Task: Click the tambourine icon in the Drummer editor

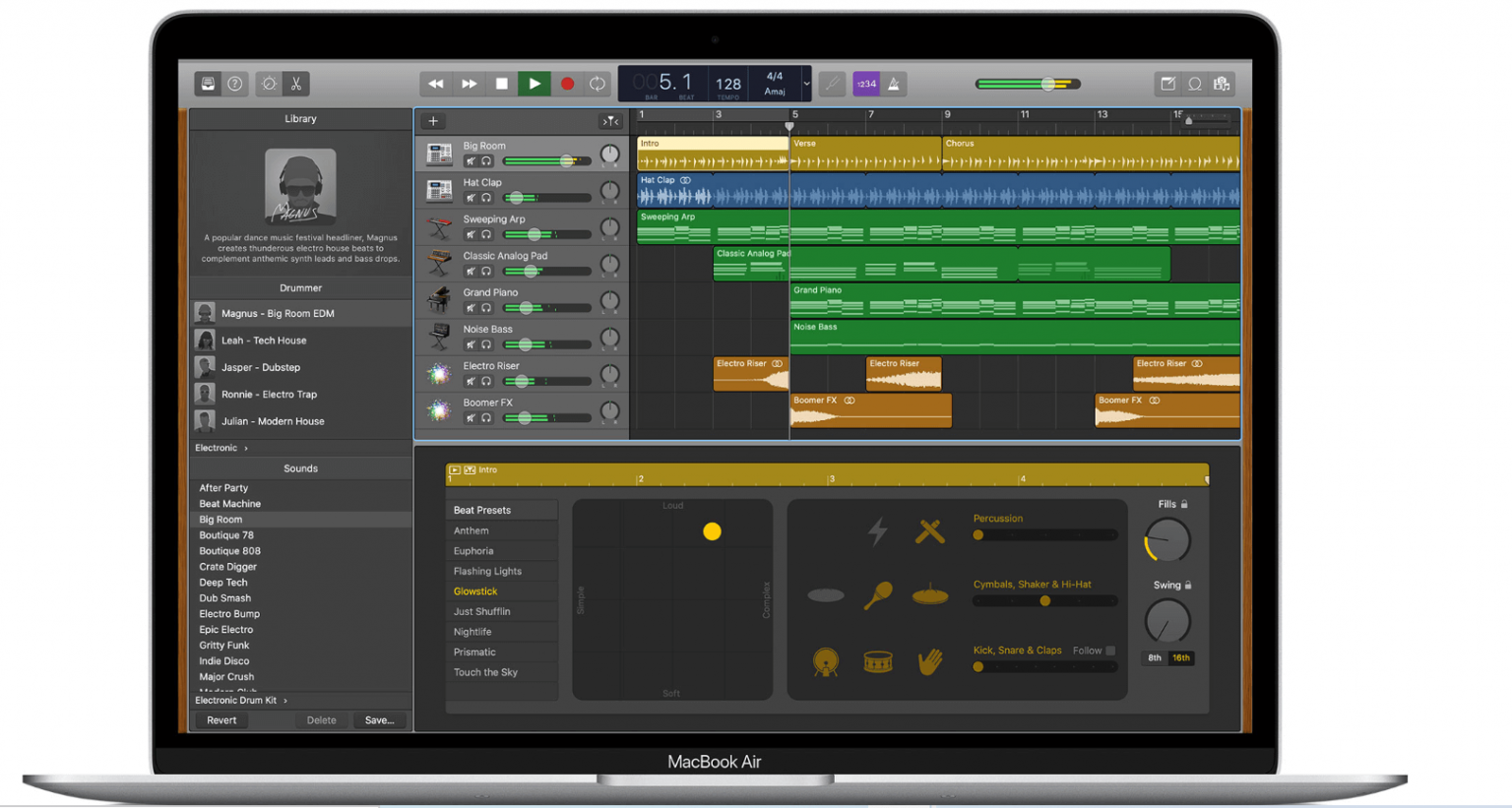Action: (x=877, y=595)
